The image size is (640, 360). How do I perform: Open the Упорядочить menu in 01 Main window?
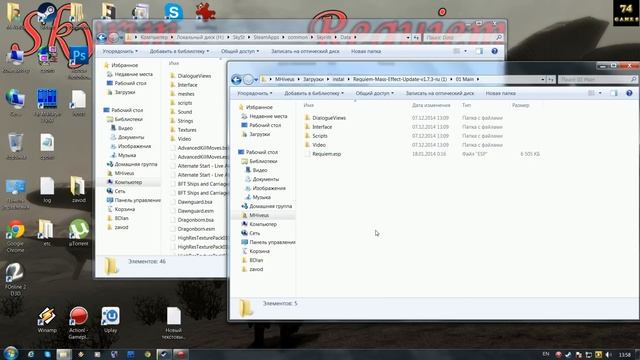pos(255,93)
